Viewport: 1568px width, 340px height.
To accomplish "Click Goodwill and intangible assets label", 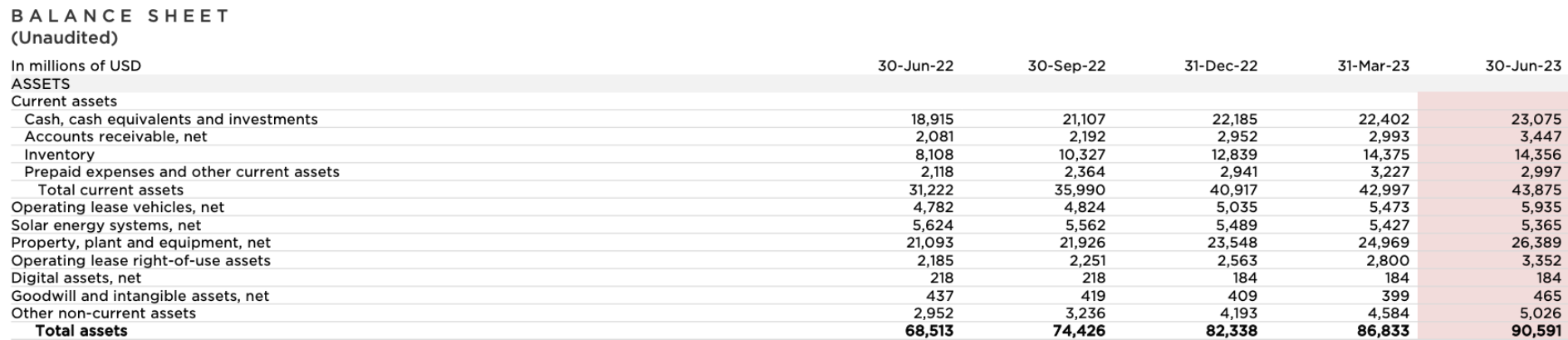I will point(140,296).
